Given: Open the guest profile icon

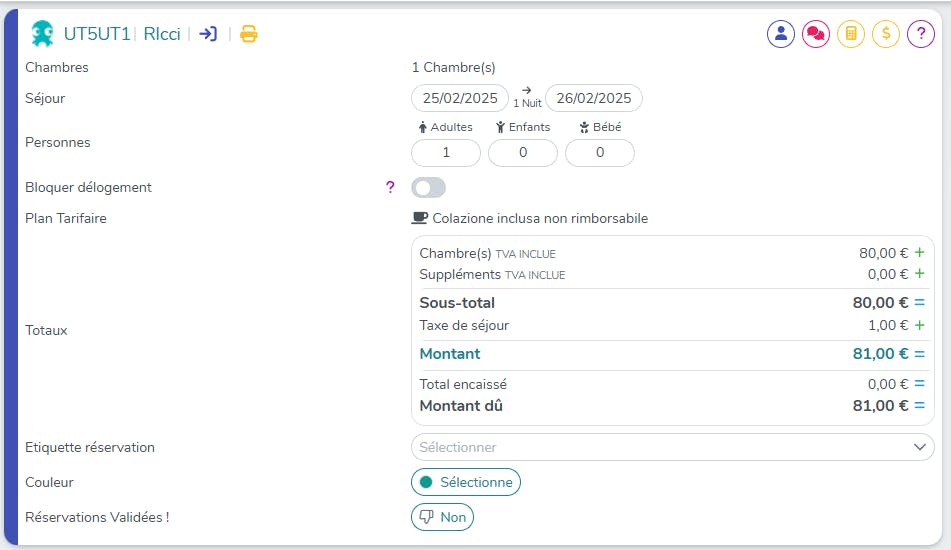Looking at the screenshot, I should coord(781,34).
